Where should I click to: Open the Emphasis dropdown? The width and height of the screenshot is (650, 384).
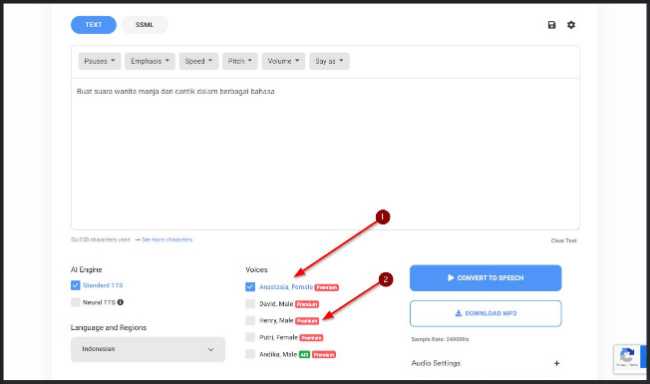tap(150, 61)
